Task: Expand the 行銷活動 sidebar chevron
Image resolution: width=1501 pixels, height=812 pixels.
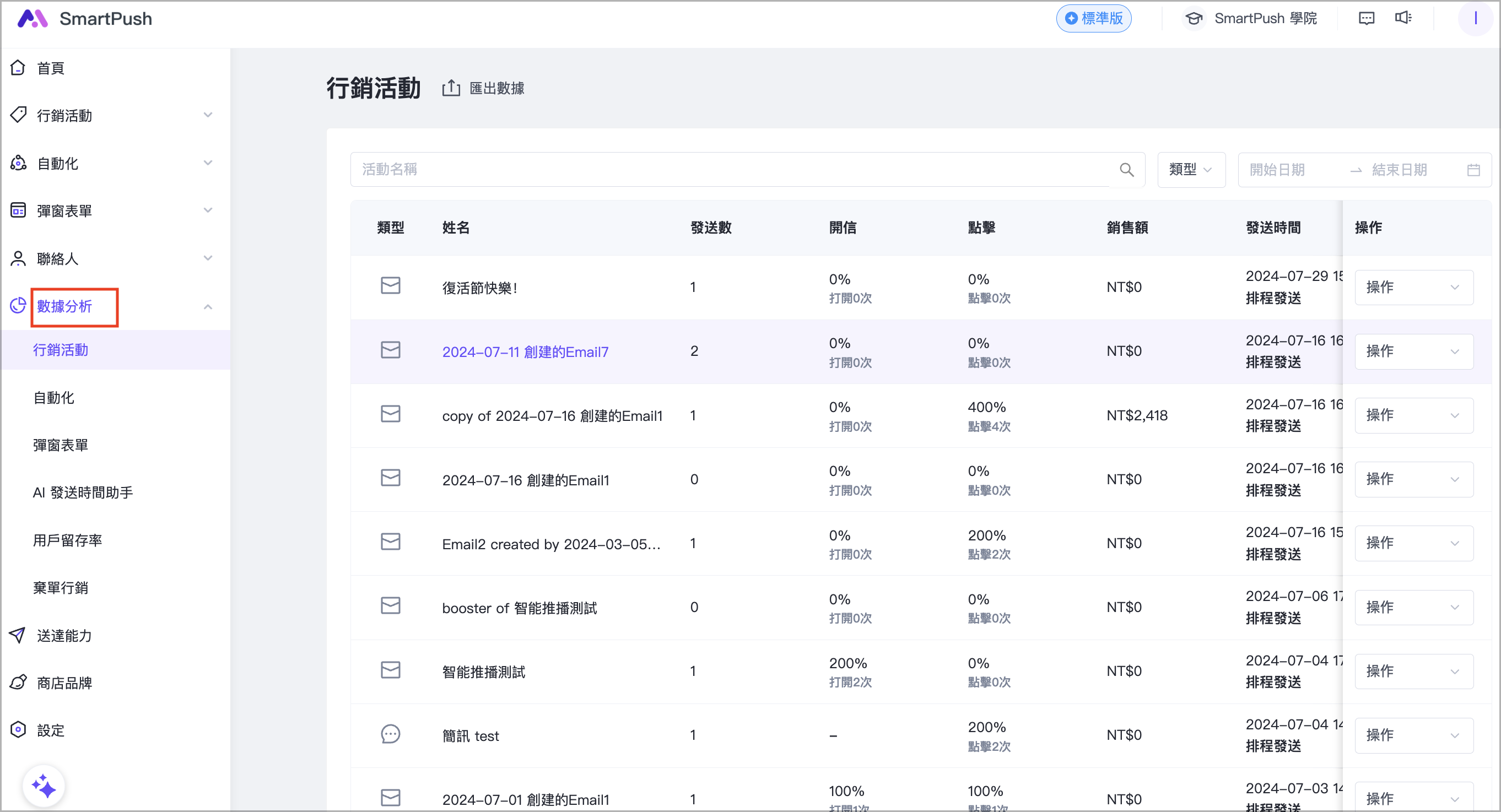Action: pos(208,115)
